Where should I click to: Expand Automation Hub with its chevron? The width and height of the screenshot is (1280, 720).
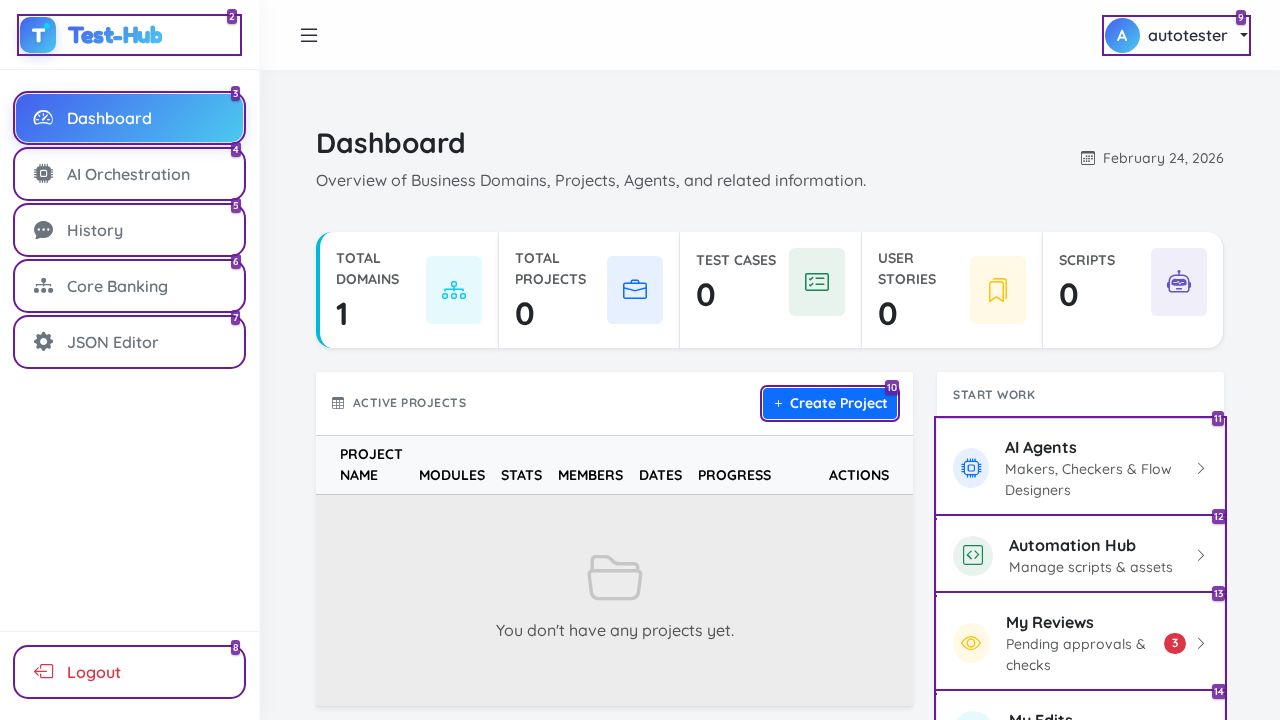pyautogui.click(x=1201, y=555)
